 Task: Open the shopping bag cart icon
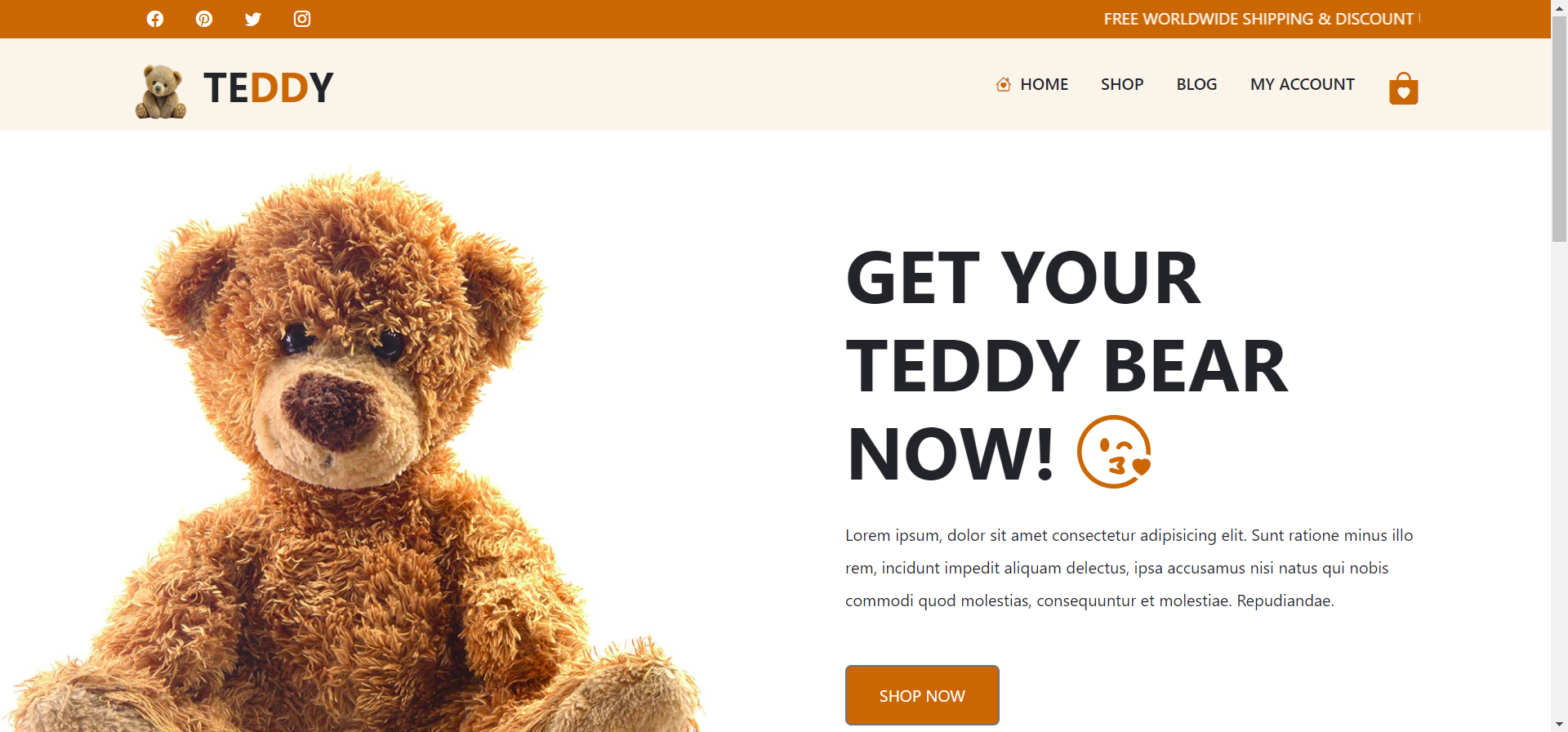[x=1403, y=88]
